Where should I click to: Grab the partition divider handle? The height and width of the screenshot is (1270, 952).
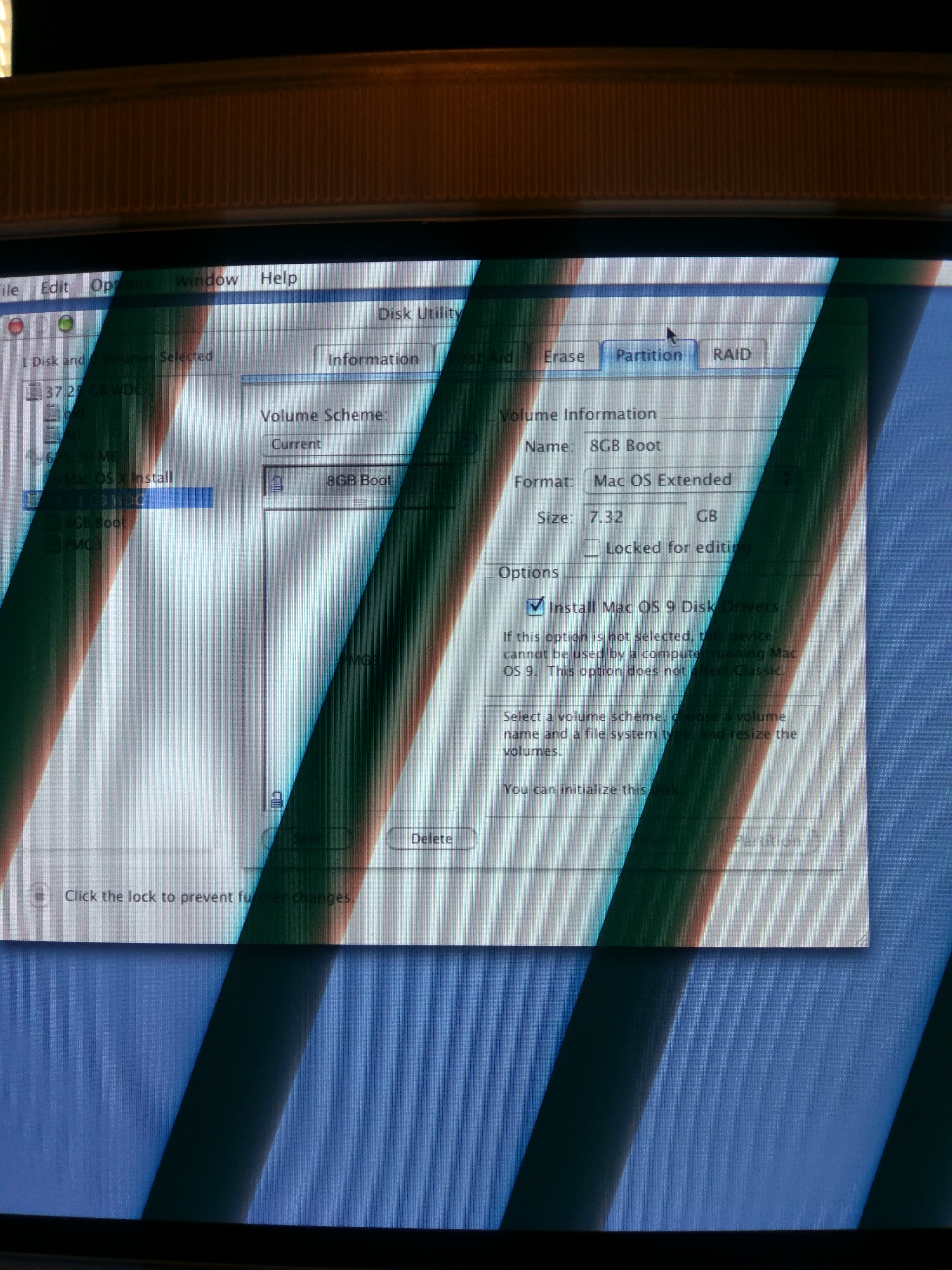pyautogui.click(x=359, y=502)
